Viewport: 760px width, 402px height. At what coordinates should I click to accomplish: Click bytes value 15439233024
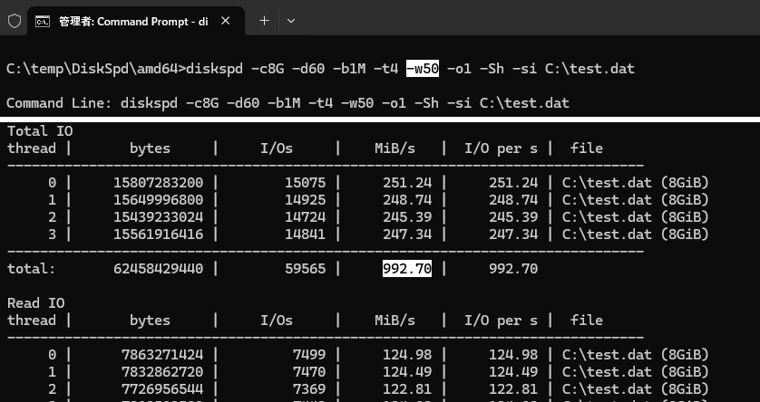point(158,217)
